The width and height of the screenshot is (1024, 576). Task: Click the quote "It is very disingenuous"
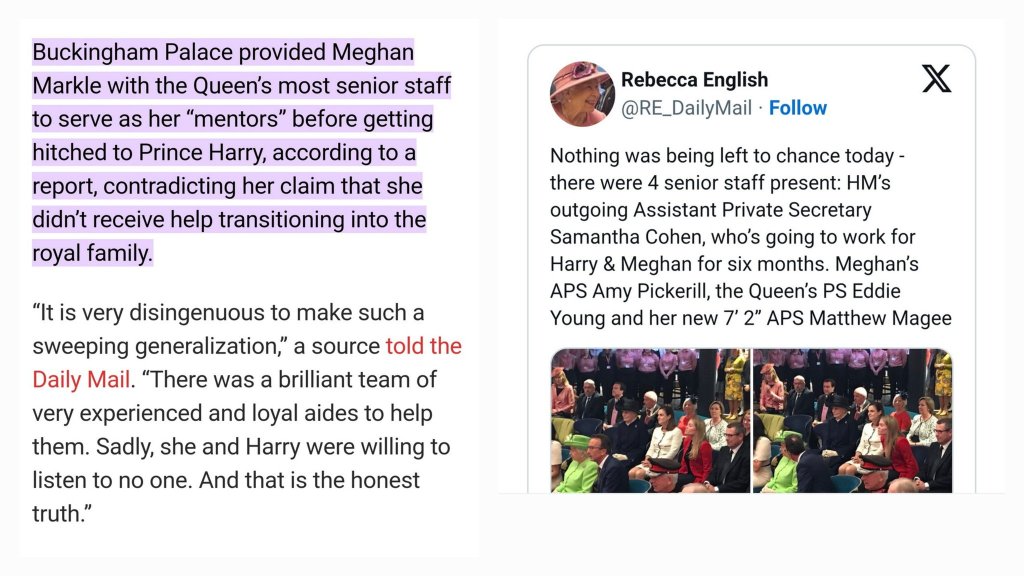click(x=150, y=312)
